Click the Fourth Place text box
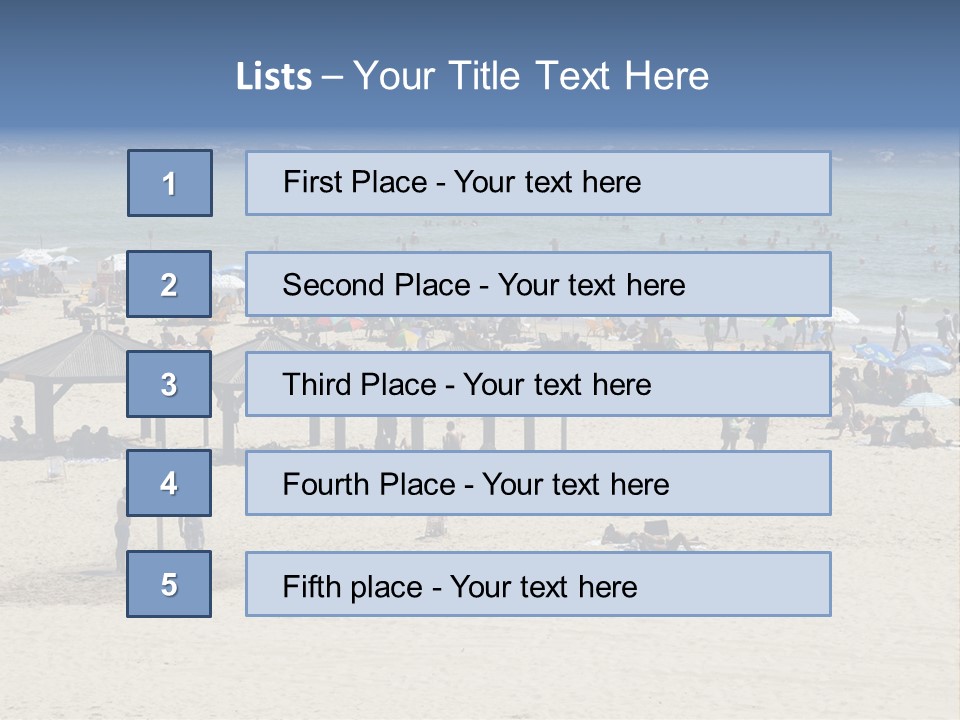This screenshot has width=960, height=720. point(538,483)
